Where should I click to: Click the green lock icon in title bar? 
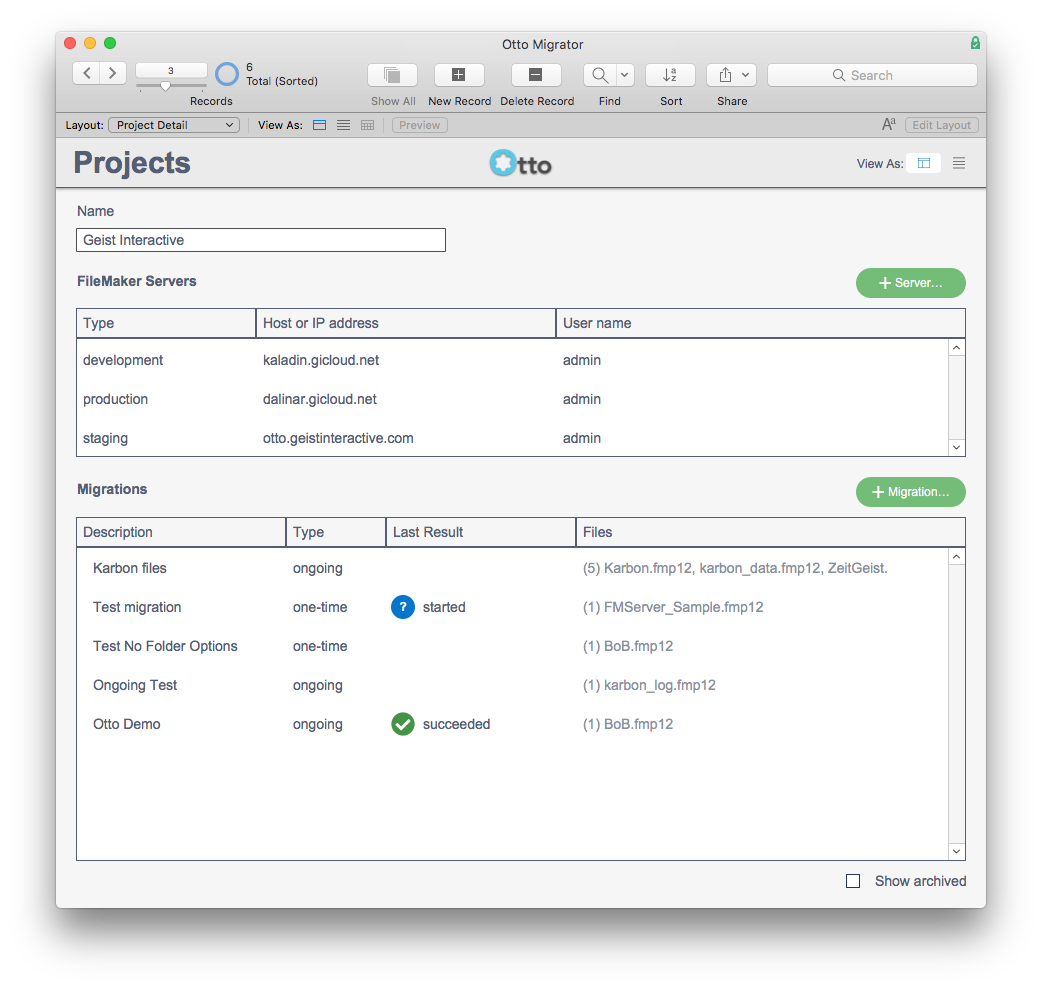[x=975, y=43]
